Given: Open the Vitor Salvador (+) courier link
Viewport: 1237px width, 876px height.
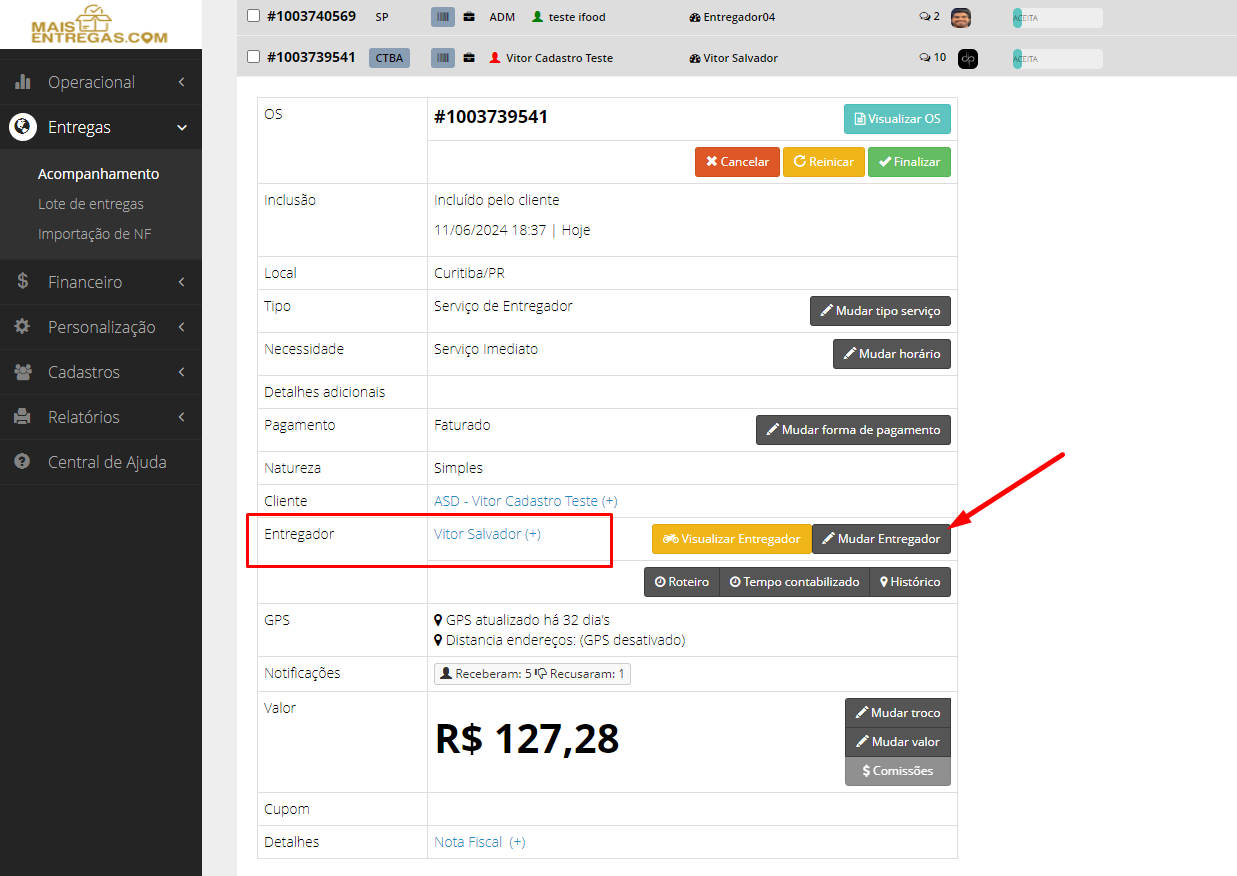Looking at the screenshot, I should coord(487,534).
